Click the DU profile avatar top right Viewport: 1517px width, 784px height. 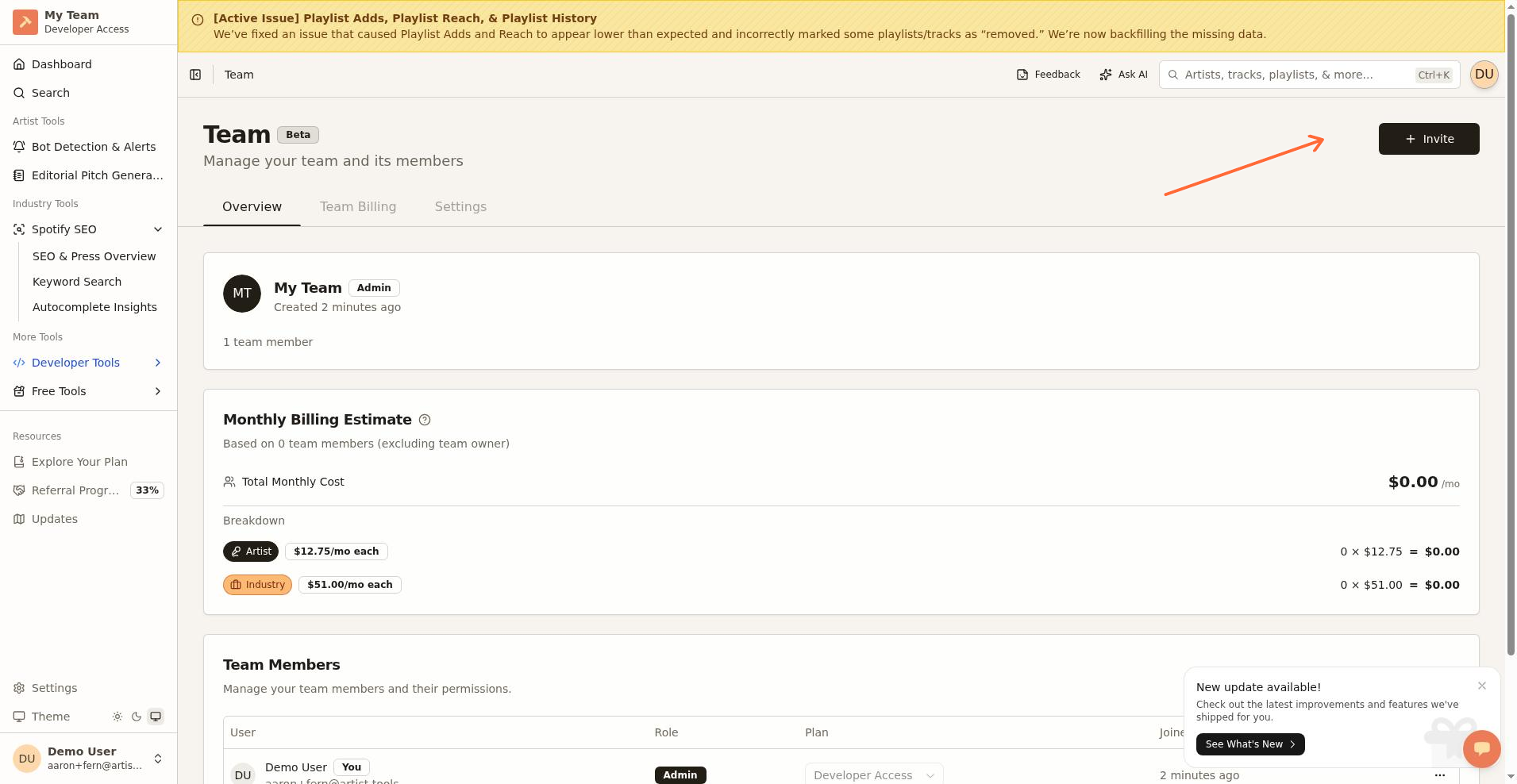[1484, 75]
